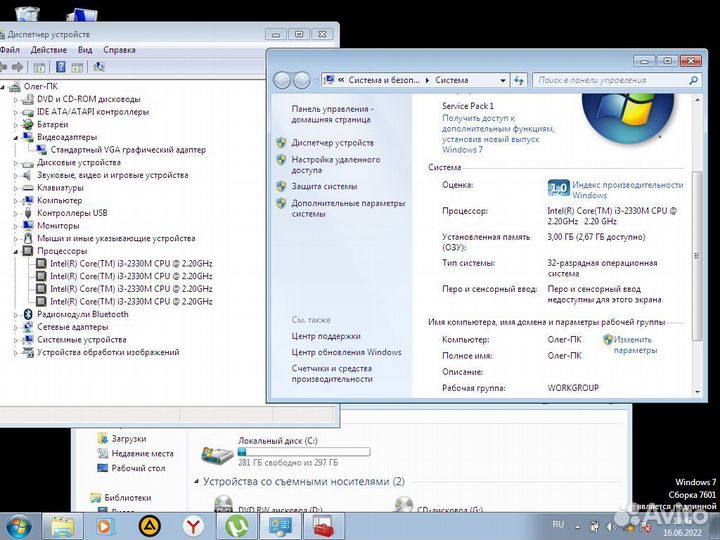720x540 pixels.
Task: Collapse the Процессоры tree node
Action: [16, 251]
